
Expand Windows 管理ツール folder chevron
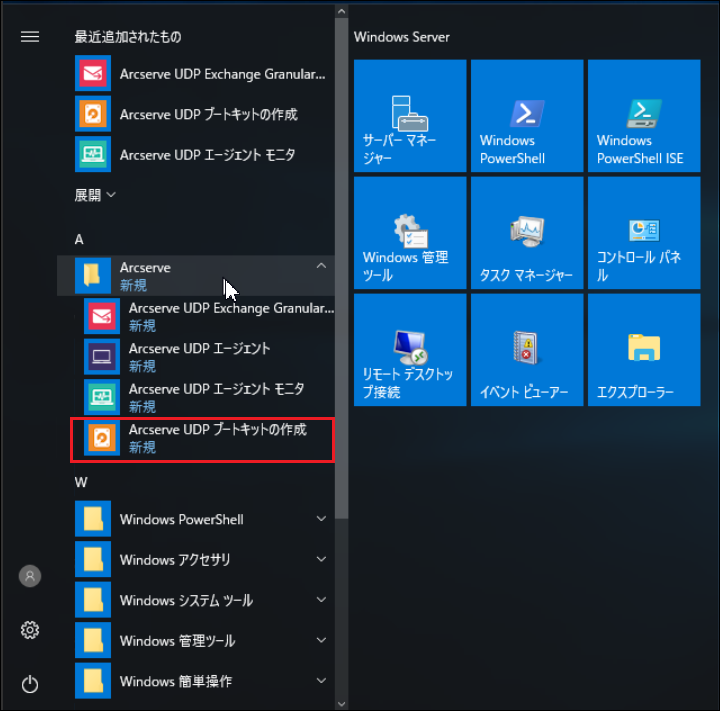pyautogui.click(x=321, y=640)
